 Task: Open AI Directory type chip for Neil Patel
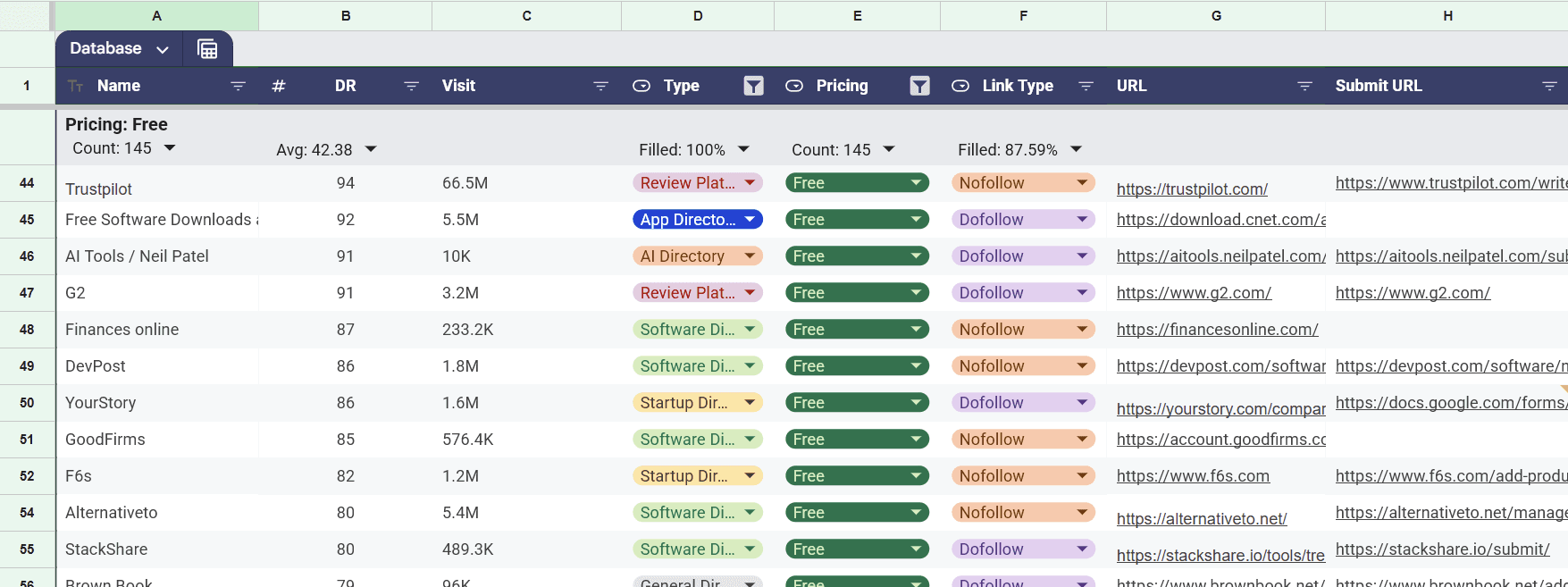click(x=698, y=256)
